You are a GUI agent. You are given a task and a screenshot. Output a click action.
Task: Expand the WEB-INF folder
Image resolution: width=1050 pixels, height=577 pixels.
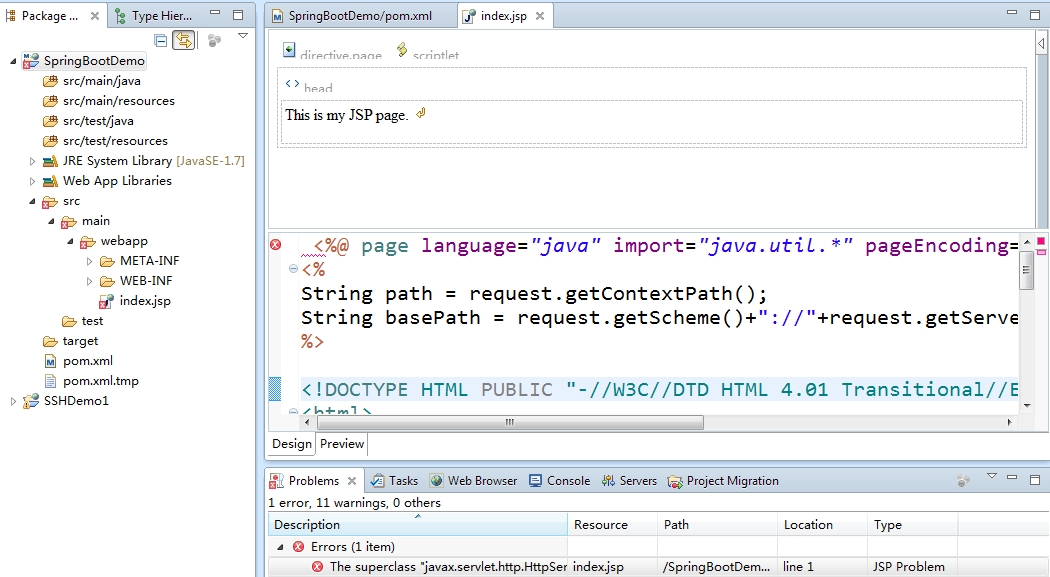[x=90, y=280]
